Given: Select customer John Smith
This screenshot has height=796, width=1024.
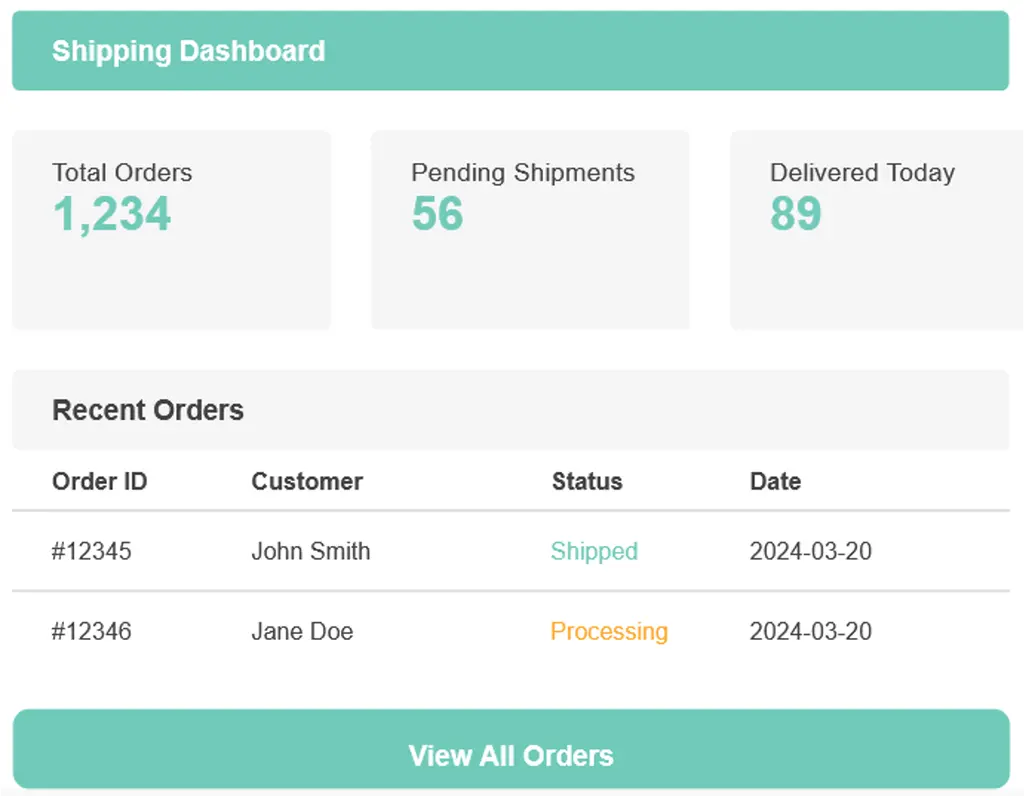Looking at the screenshot, I should [310, 551].
